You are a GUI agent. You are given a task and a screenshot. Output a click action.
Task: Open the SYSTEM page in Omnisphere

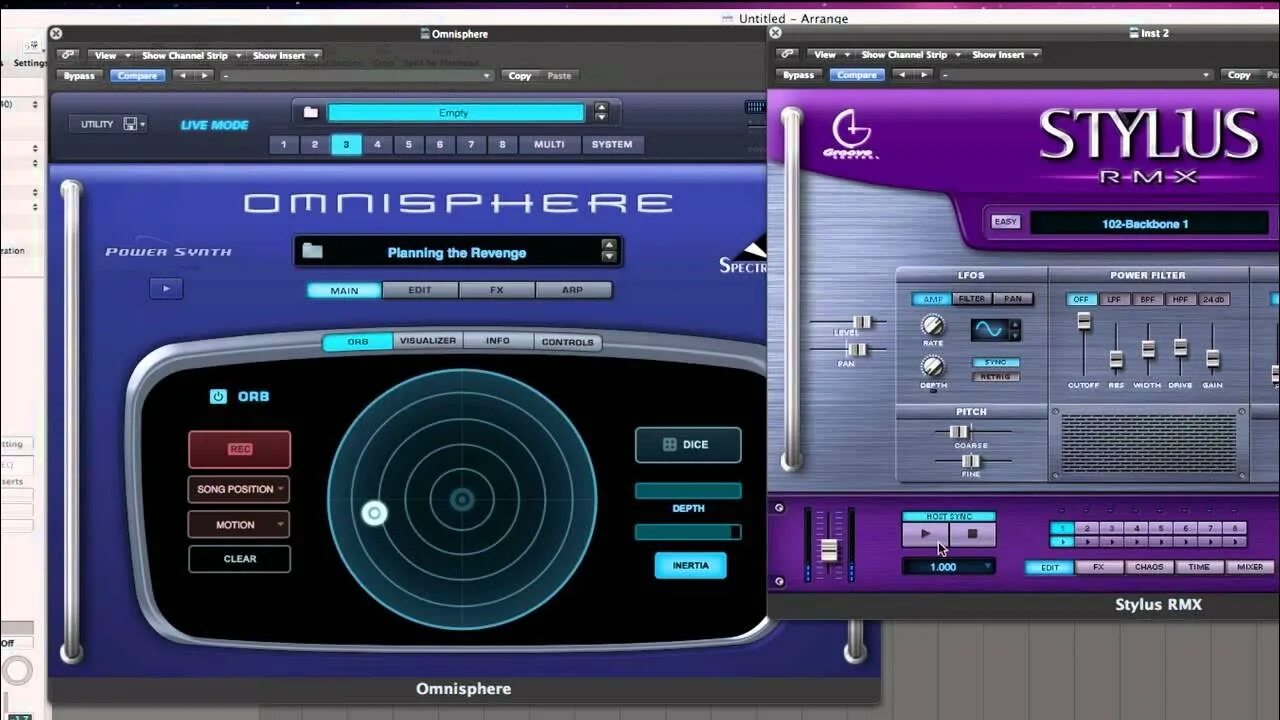tap(612, 144)
